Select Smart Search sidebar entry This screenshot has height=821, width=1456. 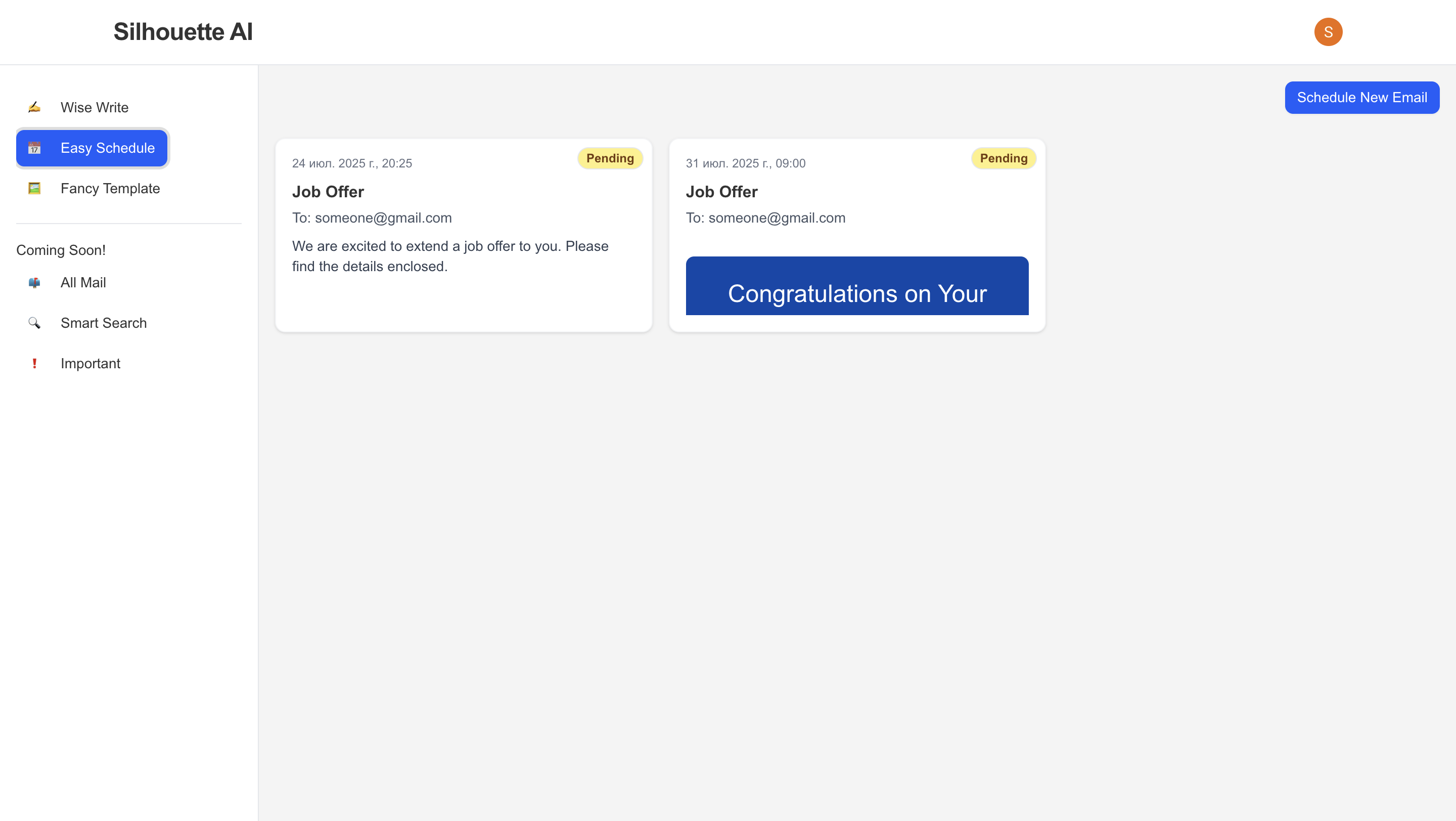[x=104, y=323]
